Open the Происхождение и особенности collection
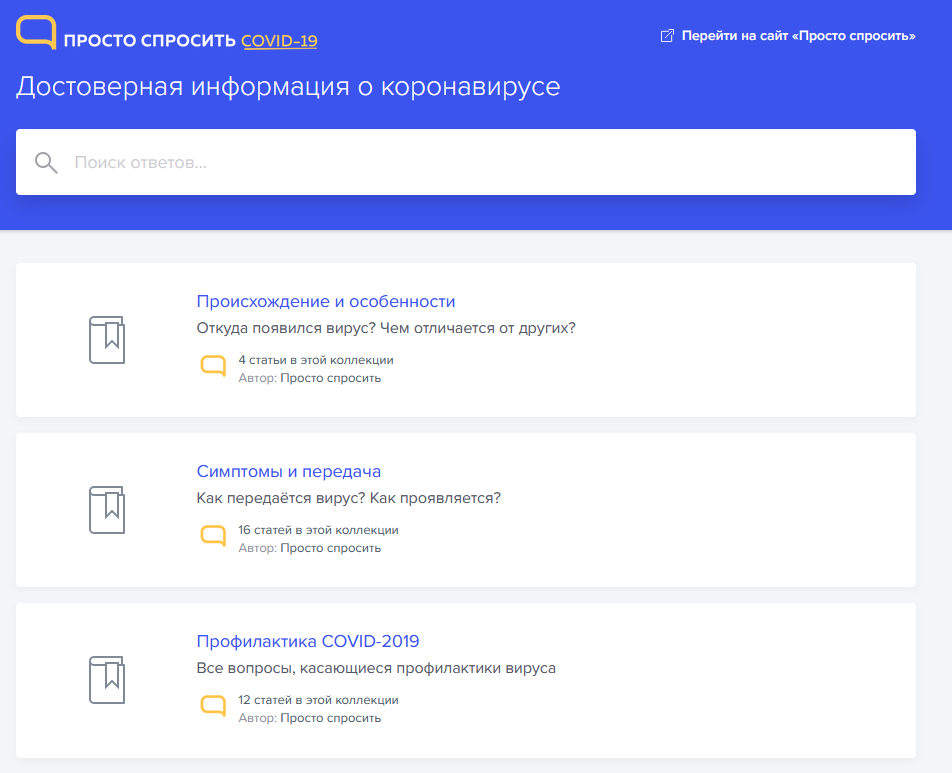 click(326, 301)
